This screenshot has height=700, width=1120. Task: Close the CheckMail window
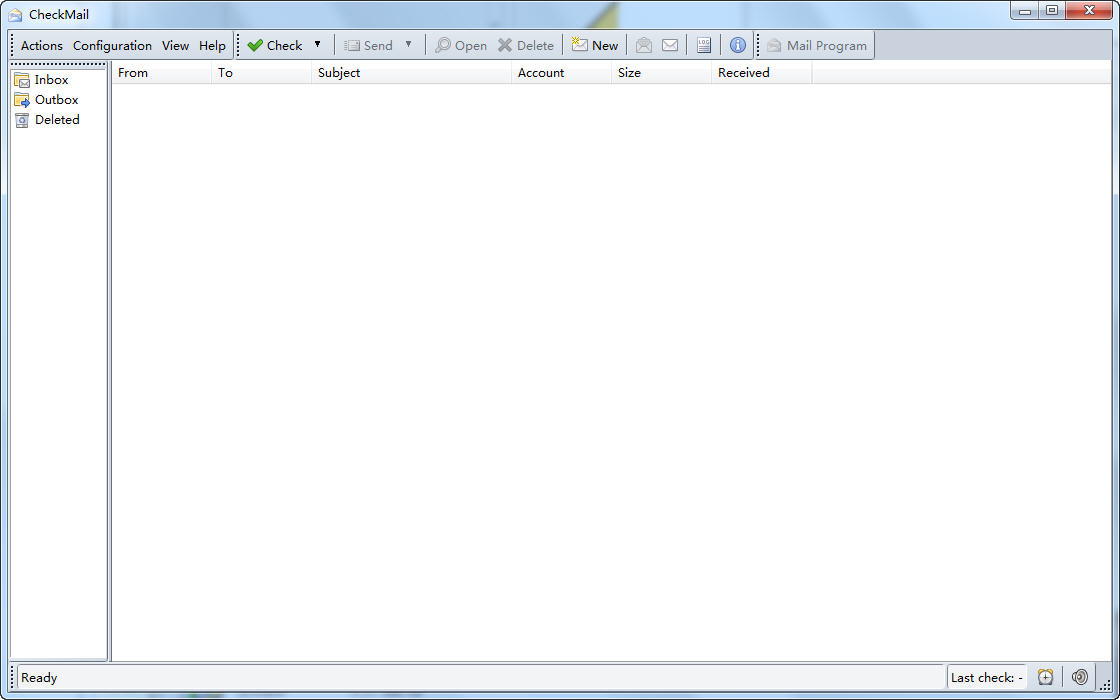point(1089,10)
